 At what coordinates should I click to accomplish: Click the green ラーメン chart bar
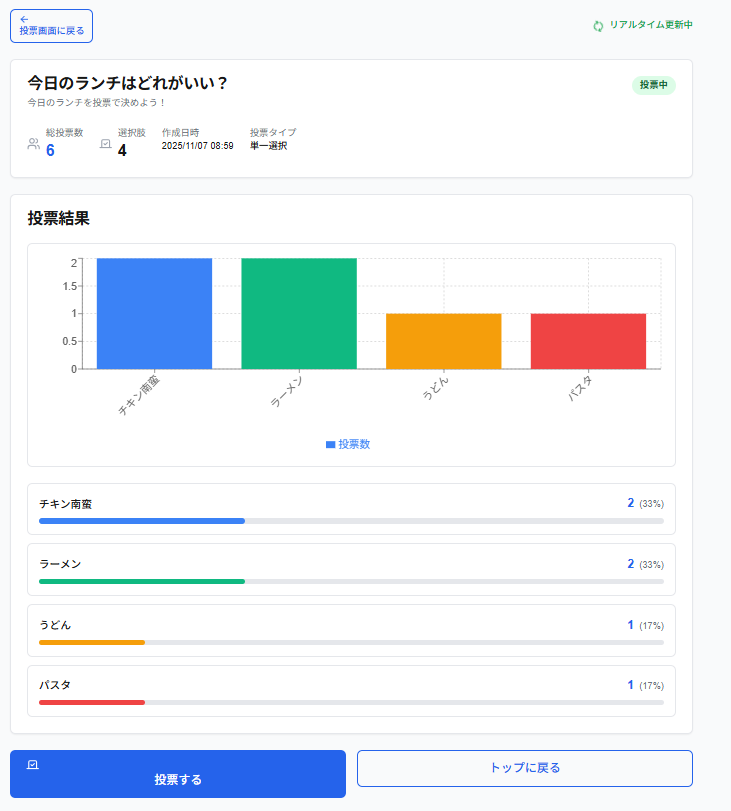[x=298, y=313]
